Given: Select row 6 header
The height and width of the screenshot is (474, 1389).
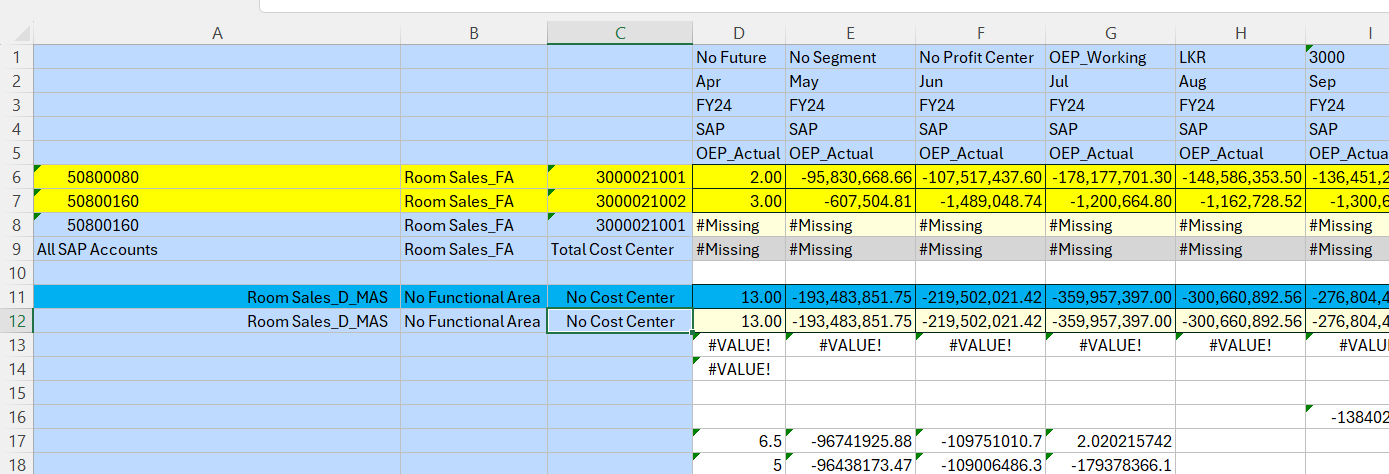Looking at the screenshot, I should click(x=16, y=177).
